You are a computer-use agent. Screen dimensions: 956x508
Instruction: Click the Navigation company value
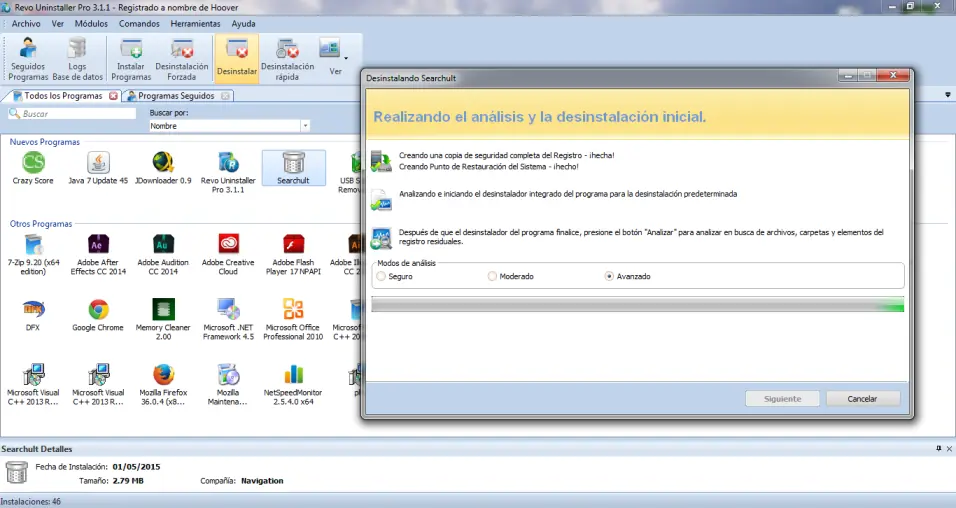(x=262, y=481)
